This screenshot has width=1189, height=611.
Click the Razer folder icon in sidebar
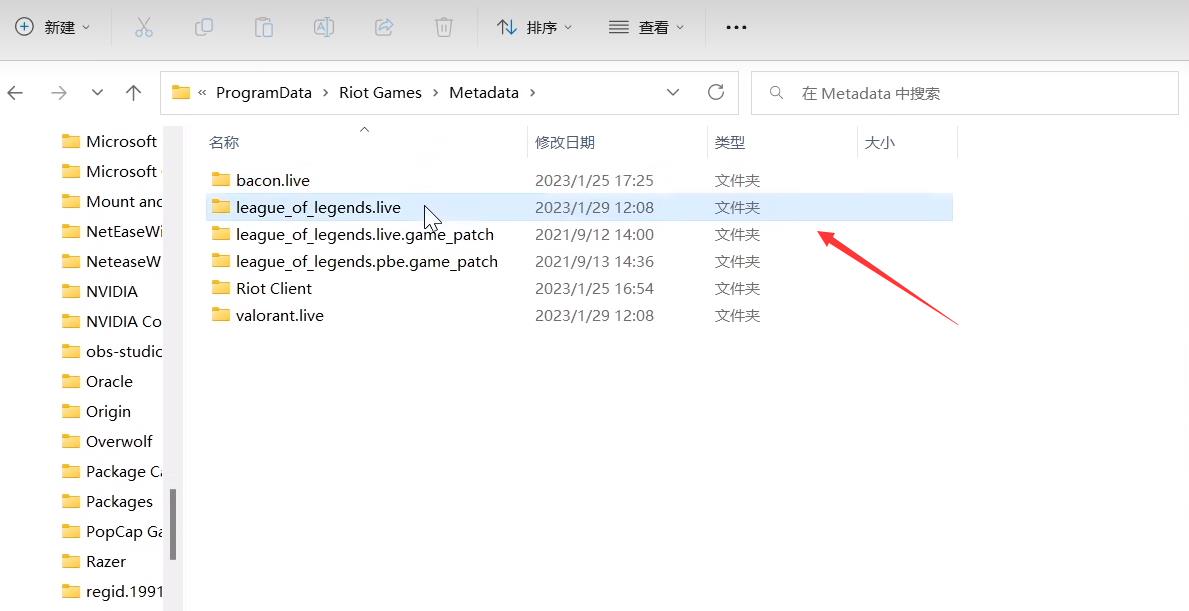point(71,561)
